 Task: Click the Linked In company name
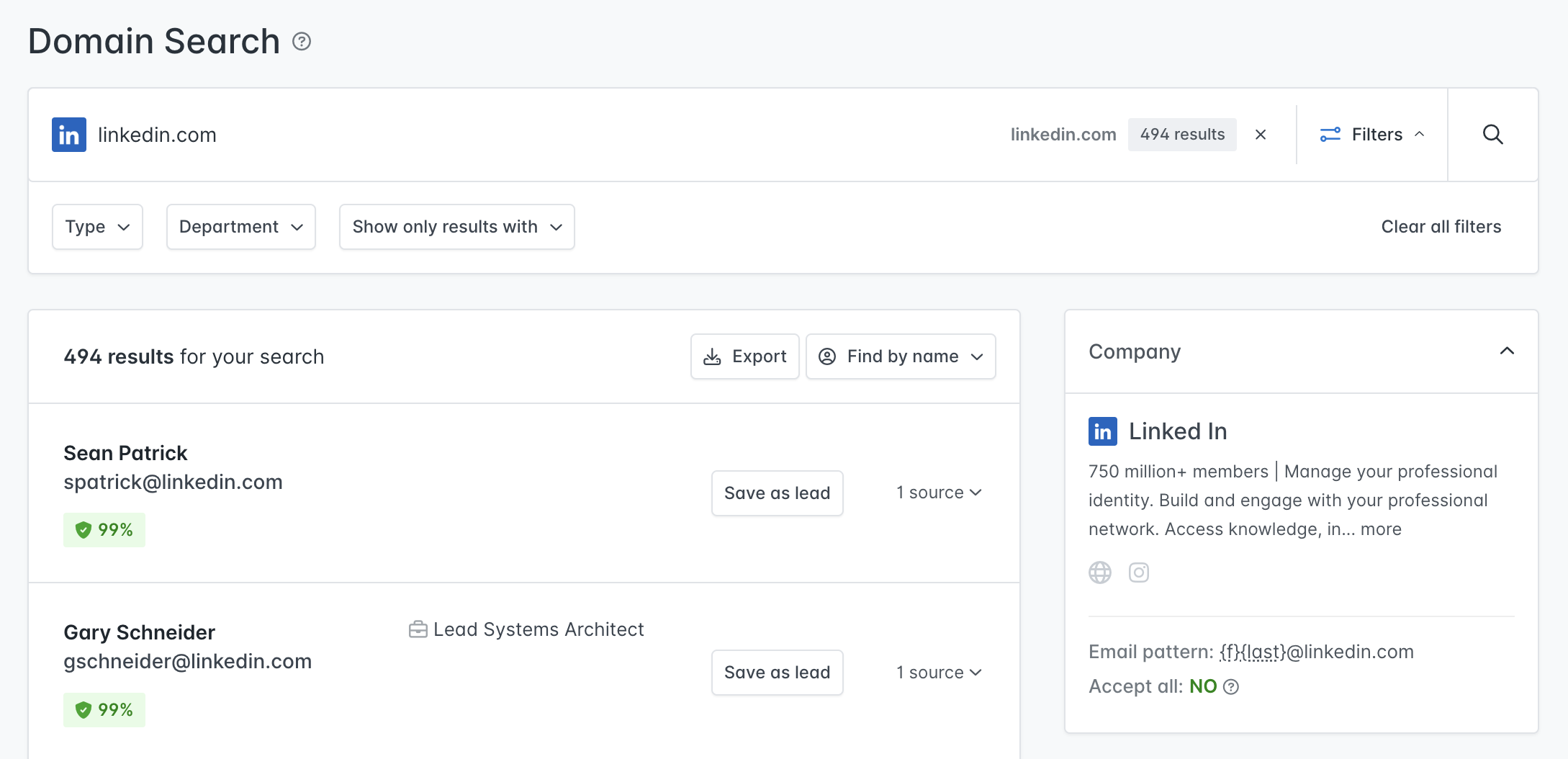1178,431
